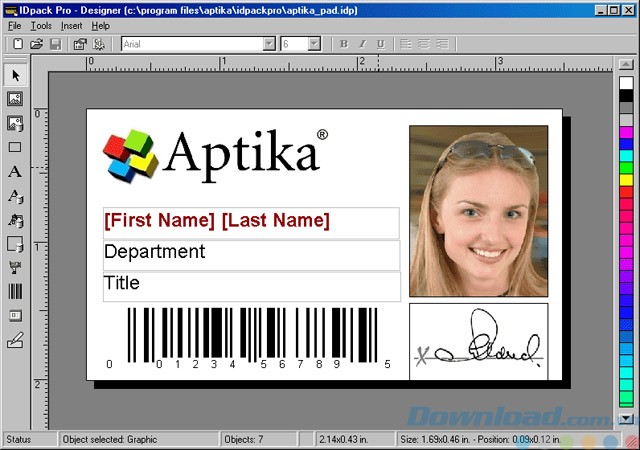Viewport: 640px width, 450px height.
Task: Toggle Underline formatting button
Action: click(381, 44)
